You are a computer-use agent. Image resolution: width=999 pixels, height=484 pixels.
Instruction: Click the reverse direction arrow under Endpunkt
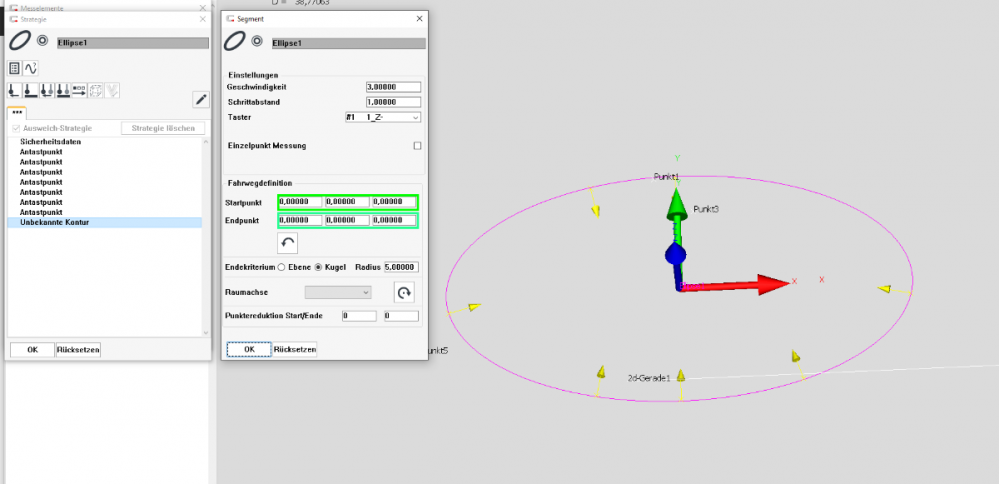pyautogui.click(x=287, y=243)
